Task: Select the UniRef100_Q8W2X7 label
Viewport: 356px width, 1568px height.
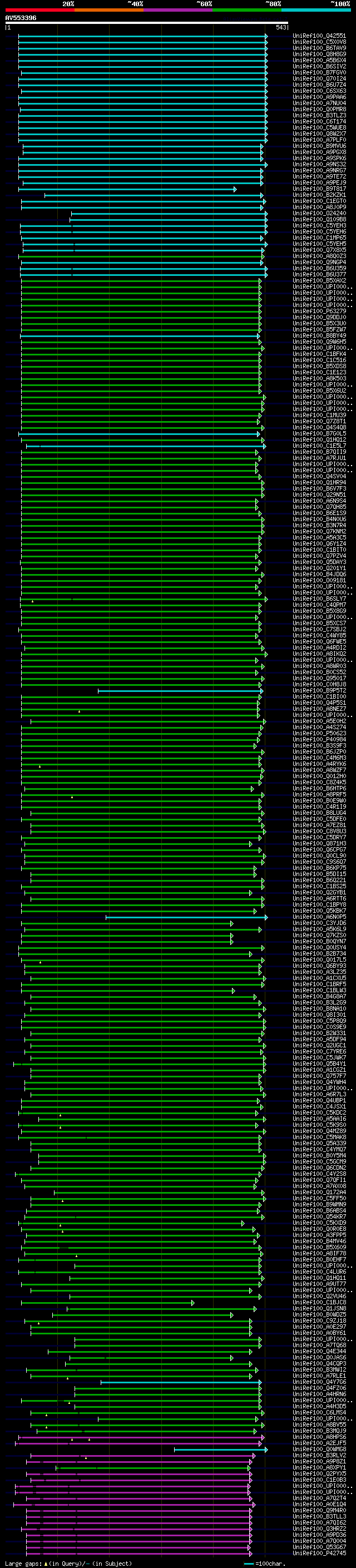Action: click(x=319, y=134)
